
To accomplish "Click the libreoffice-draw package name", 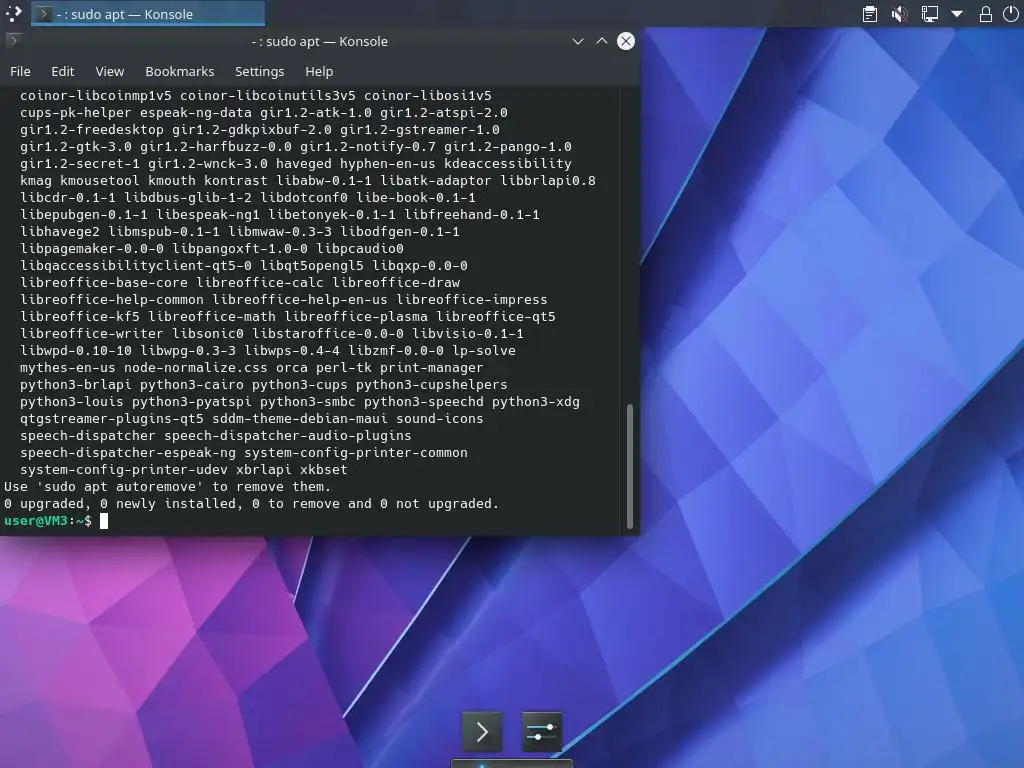I will pyautogui.click(x=396, y=283).
